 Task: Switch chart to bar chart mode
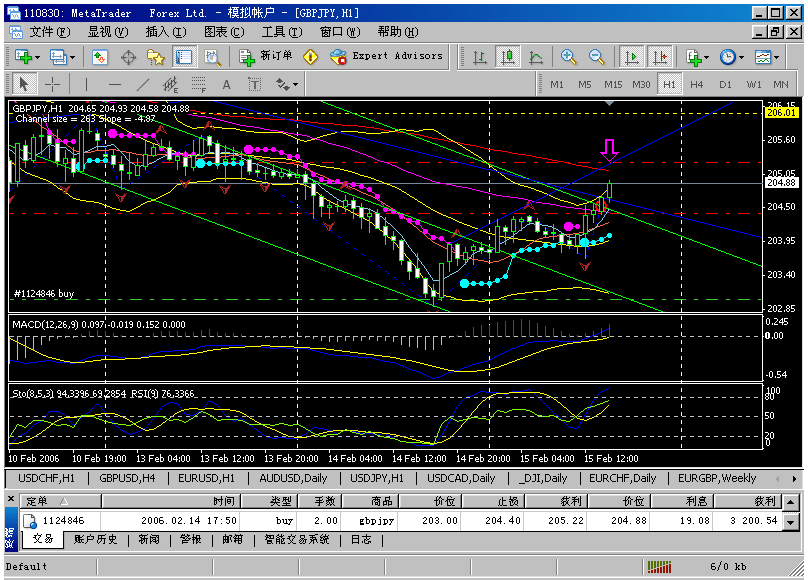tap(480, 57)
